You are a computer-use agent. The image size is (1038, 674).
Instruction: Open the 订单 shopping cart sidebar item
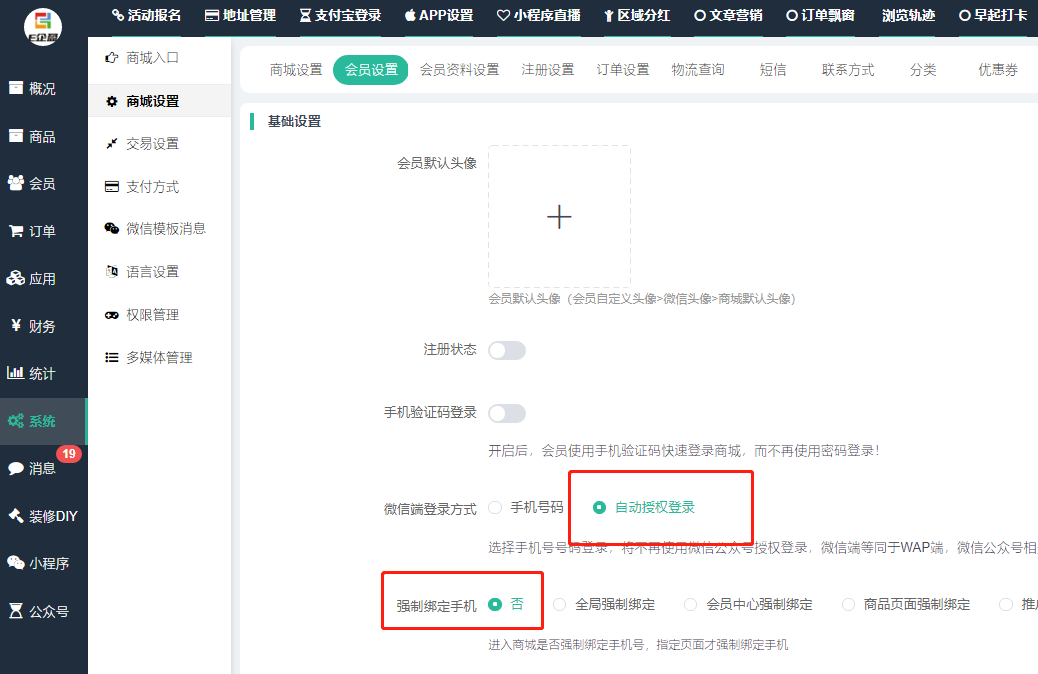(31, 231)
